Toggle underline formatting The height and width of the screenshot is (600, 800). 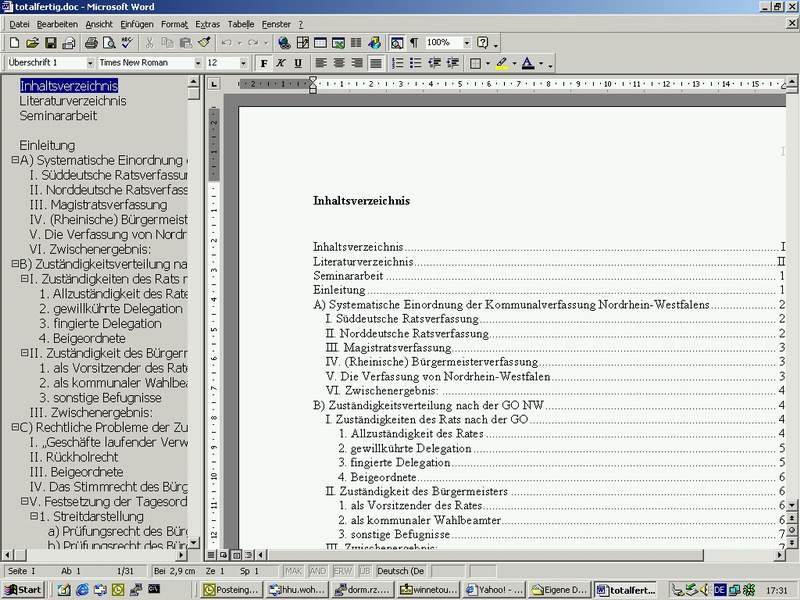click(298, 63)
